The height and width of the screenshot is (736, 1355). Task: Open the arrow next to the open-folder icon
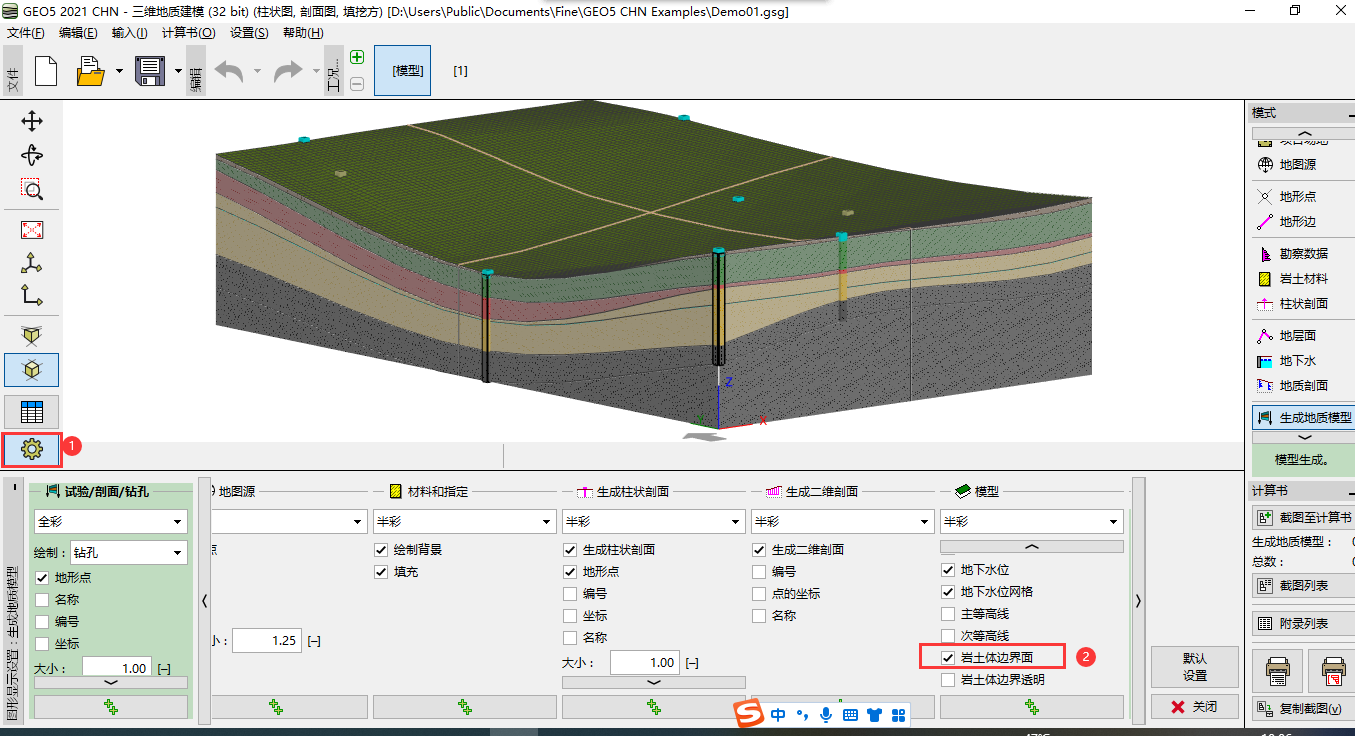(x=119, y=71)
